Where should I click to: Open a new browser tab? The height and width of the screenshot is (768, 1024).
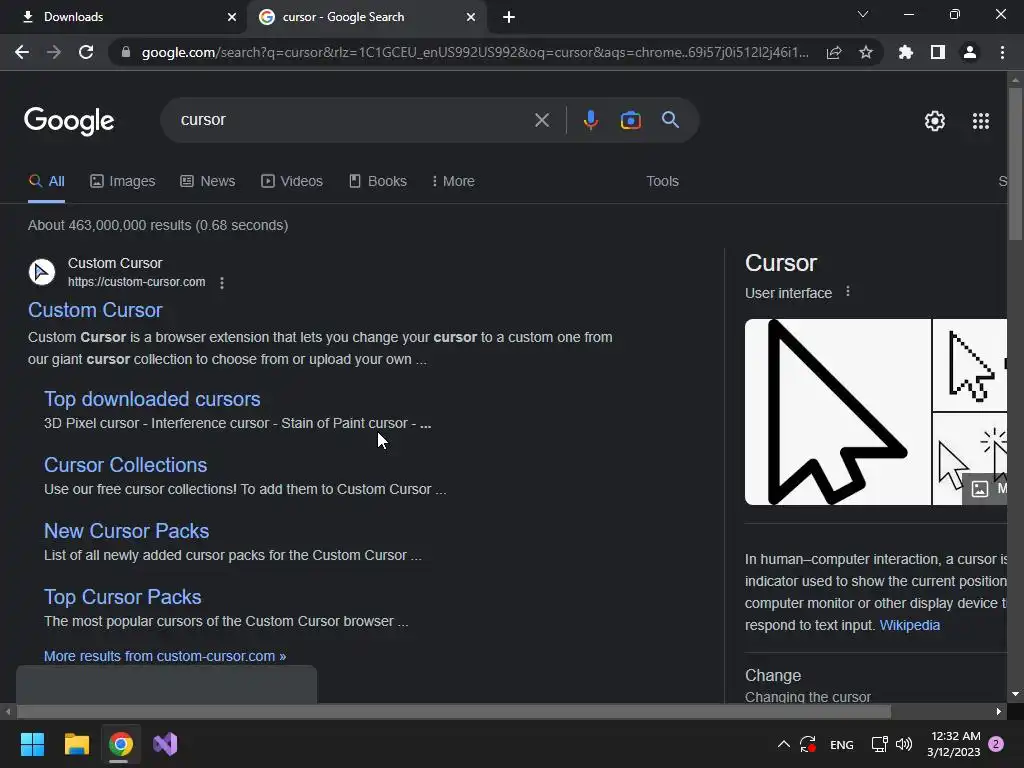[509, 17]
